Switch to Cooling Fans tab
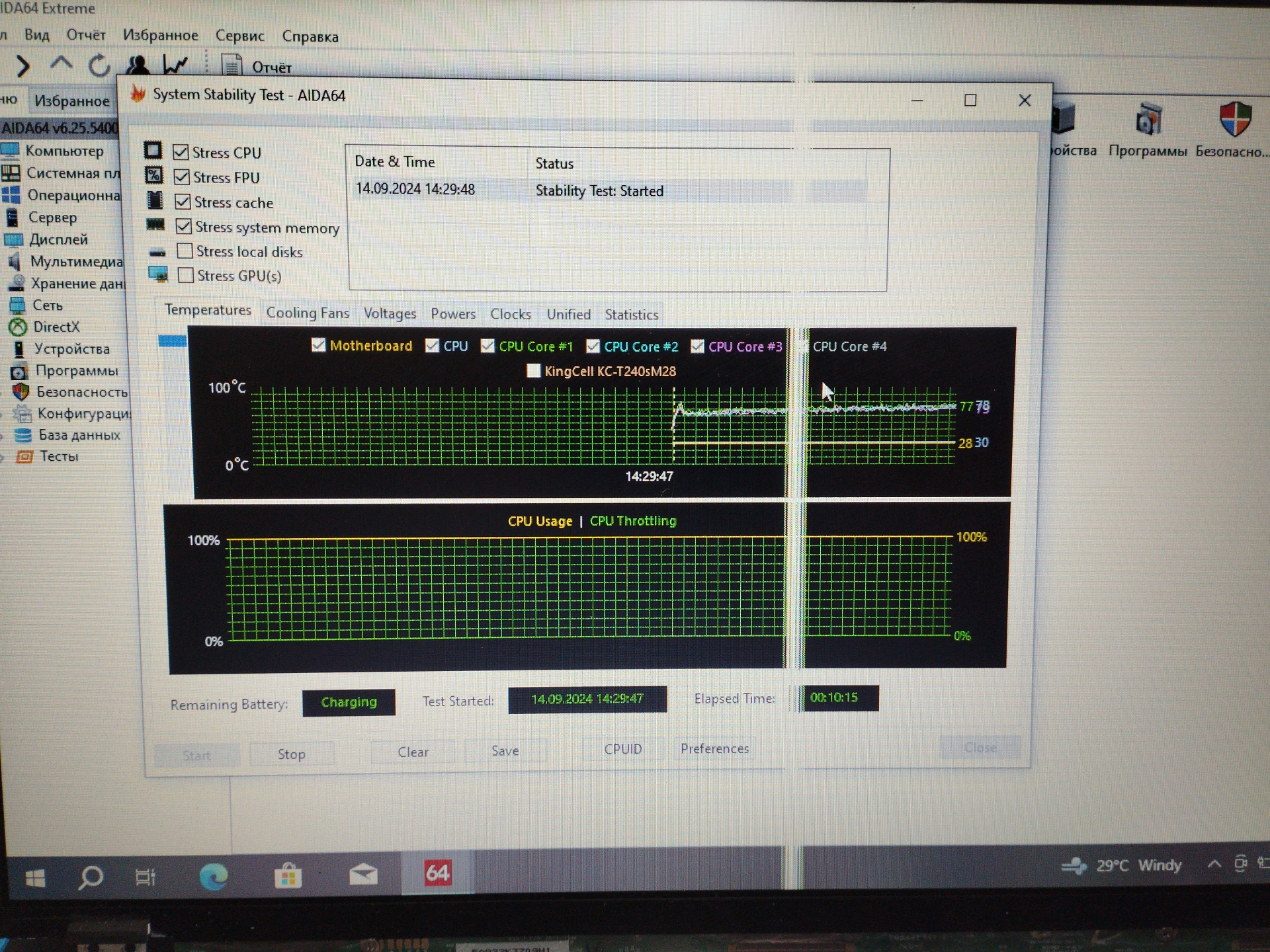The image size is (1270, 952). [x=308, y=313]
